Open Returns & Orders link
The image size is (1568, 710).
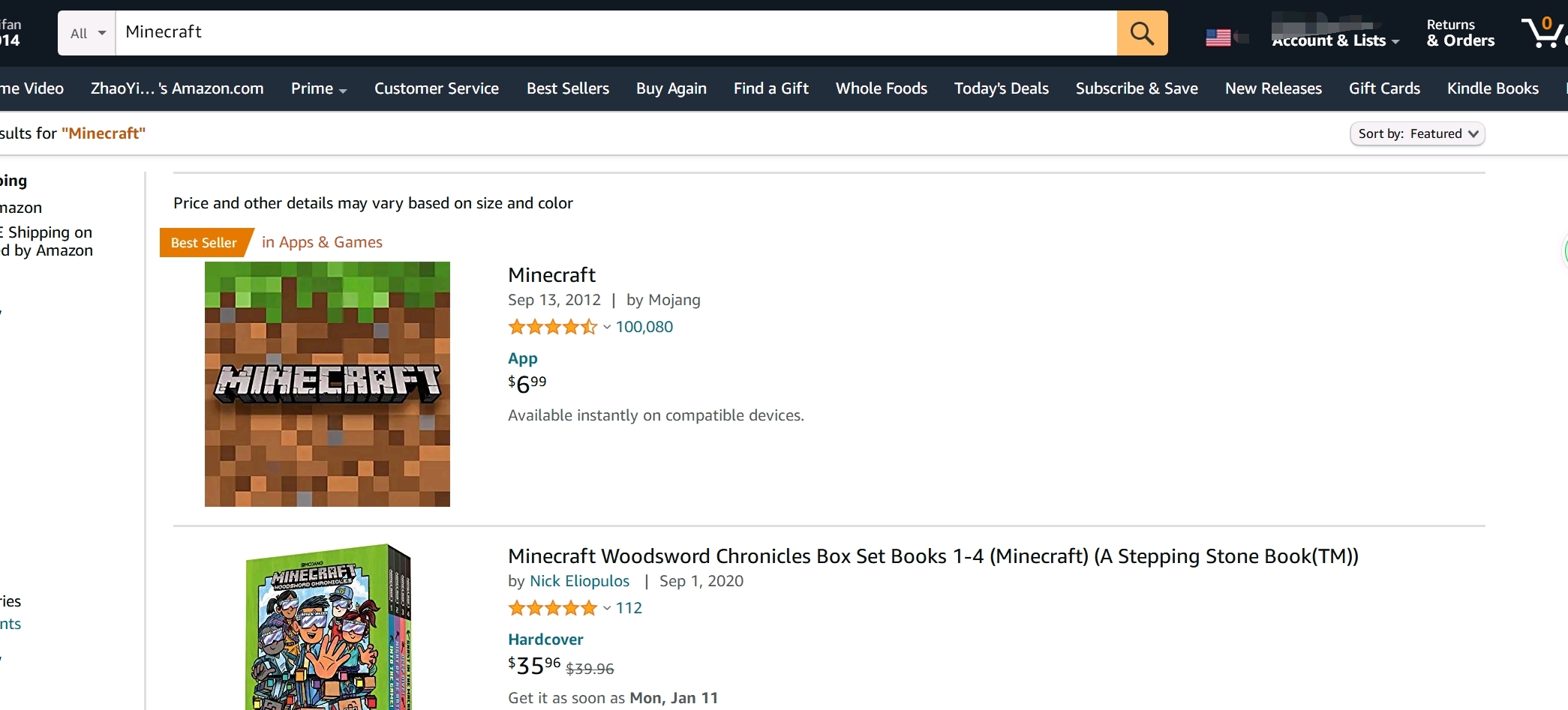tap(1460, 33)
